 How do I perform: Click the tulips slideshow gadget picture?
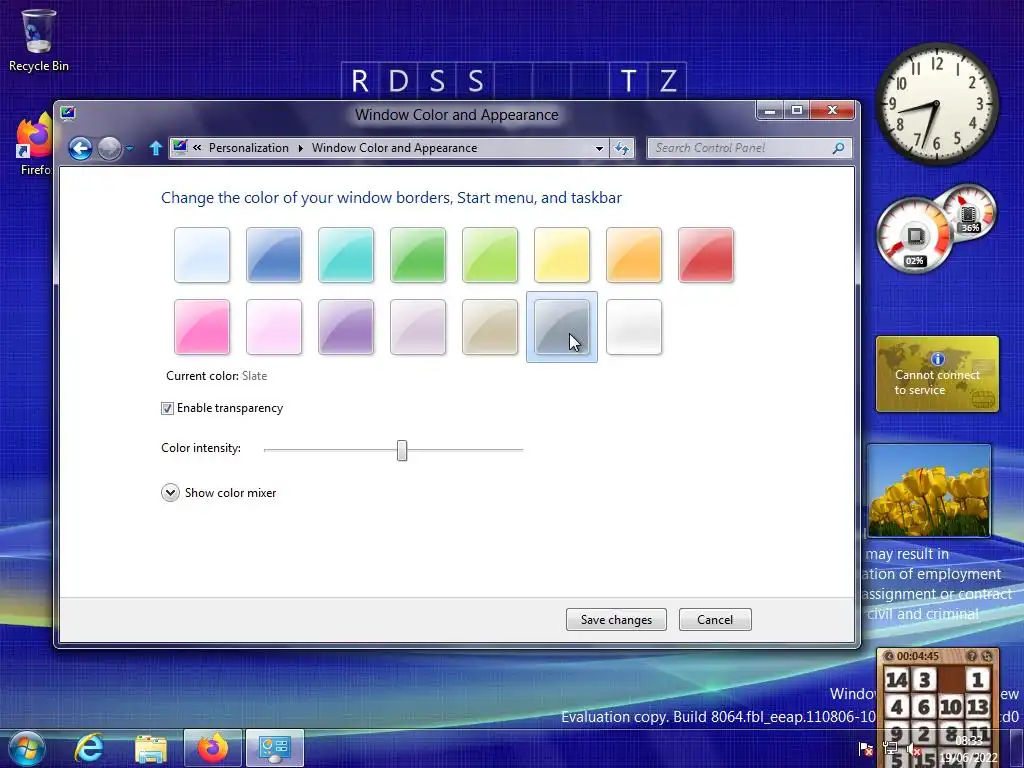click(x=929, y=491)
